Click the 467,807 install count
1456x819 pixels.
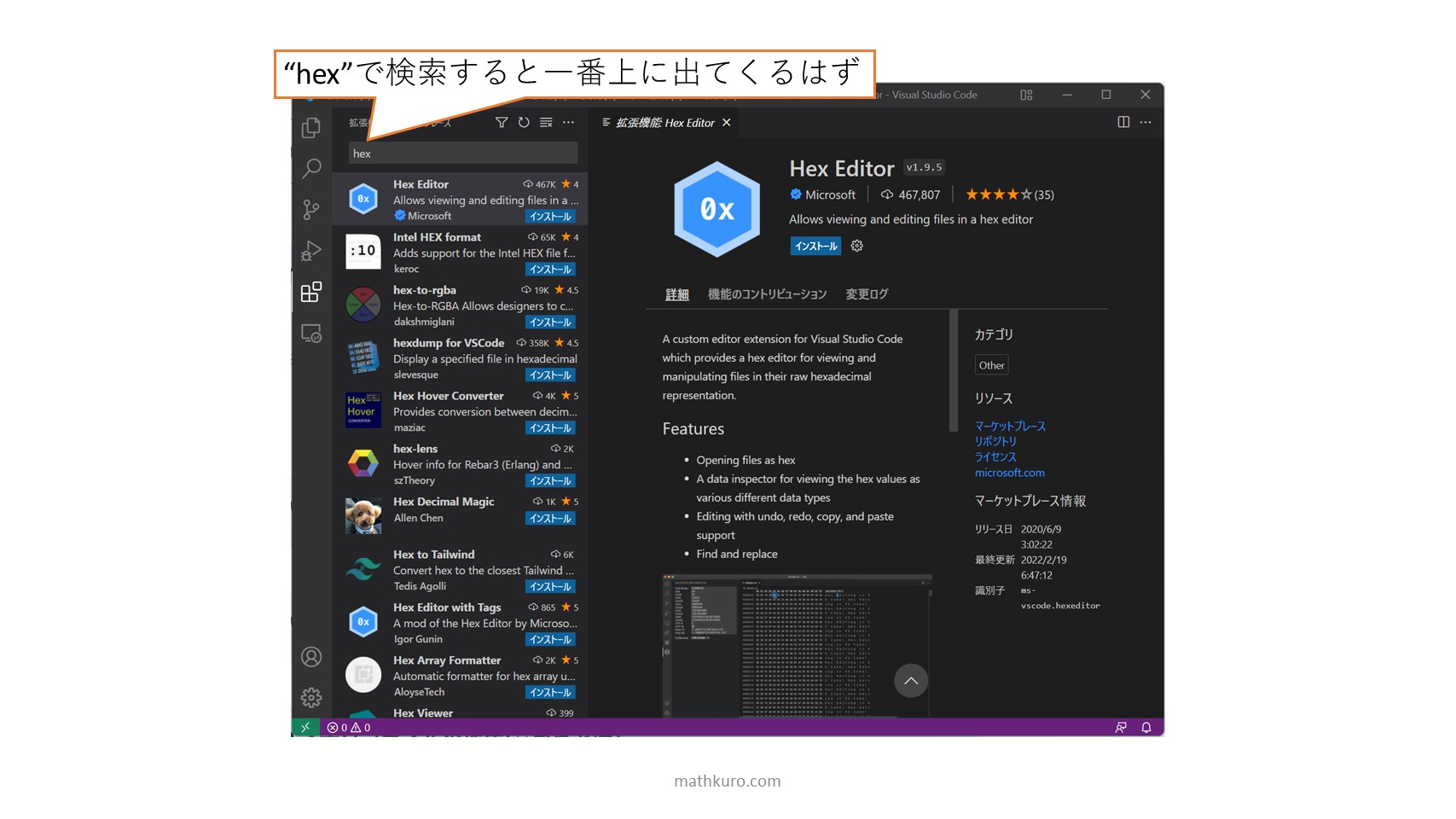[911, 195]
